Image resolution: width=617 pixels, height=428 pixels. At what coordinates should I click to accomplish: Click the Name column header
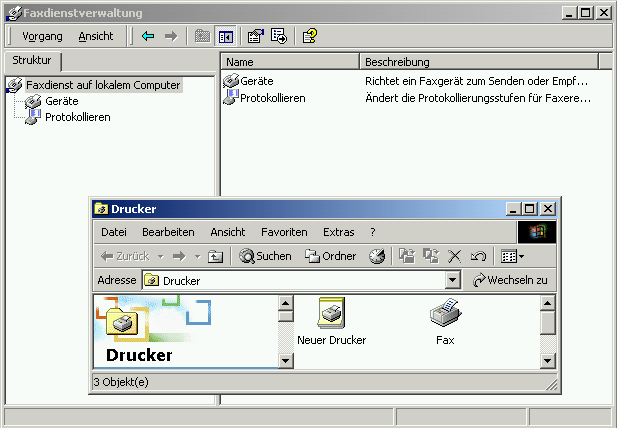tap(290, 62)
